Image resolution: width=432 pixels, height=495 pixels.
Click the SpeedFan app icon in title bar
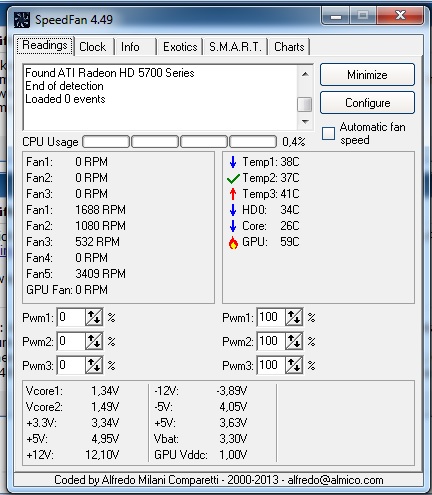coord(22,20)
